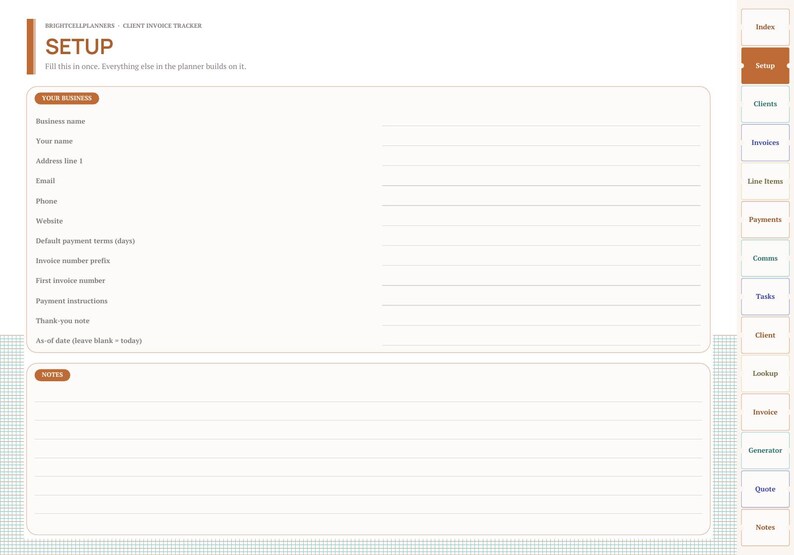
Task: Click the Business name input line
Action: (541, 121)
